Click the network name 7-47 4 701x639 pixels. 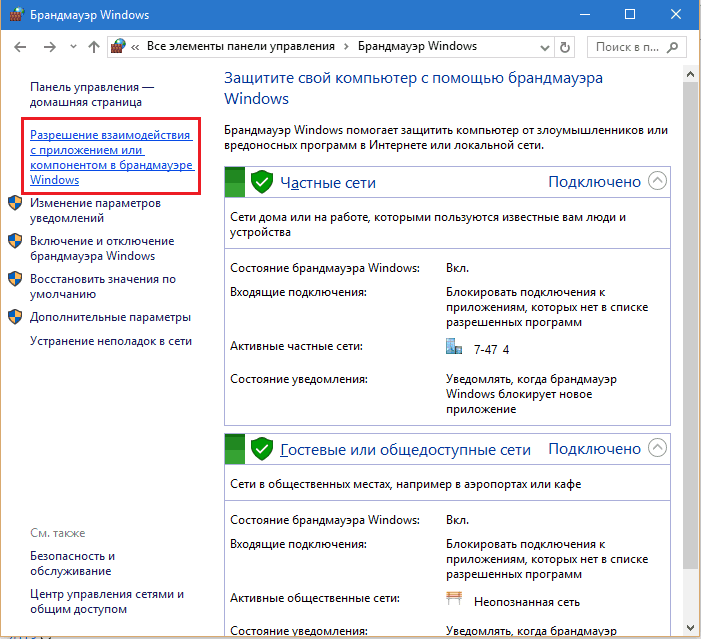pos(491,350)
